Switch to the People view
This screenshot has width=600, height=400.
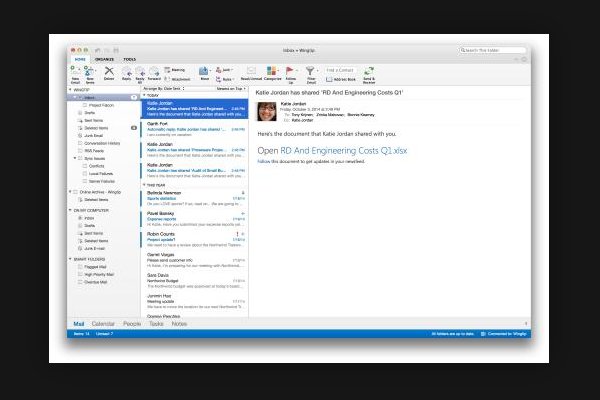point(132,324)
